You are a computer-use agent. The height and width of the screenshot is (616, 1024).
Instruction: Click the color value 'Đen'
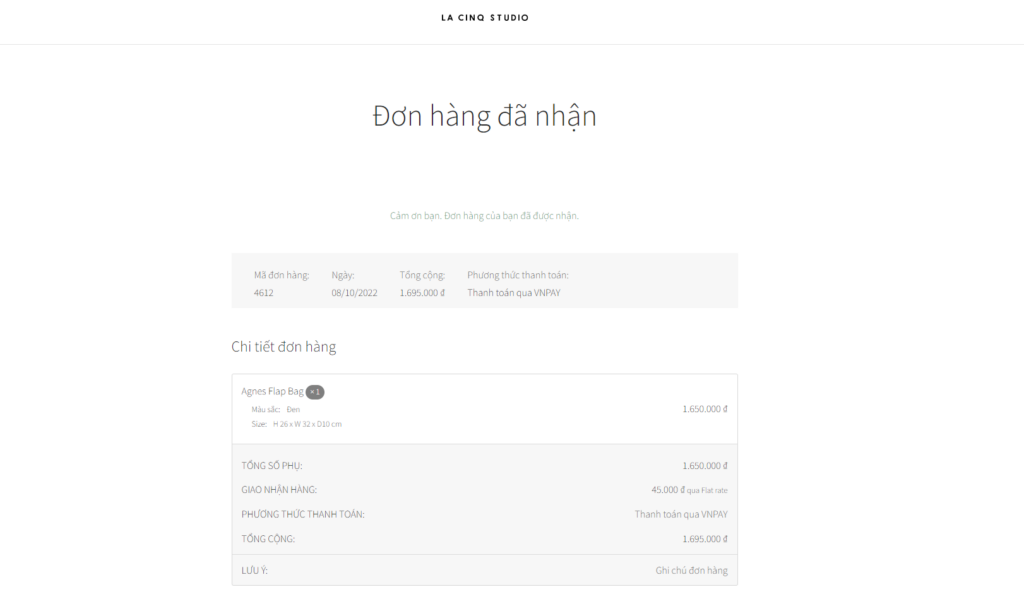(x=293, y=409)
